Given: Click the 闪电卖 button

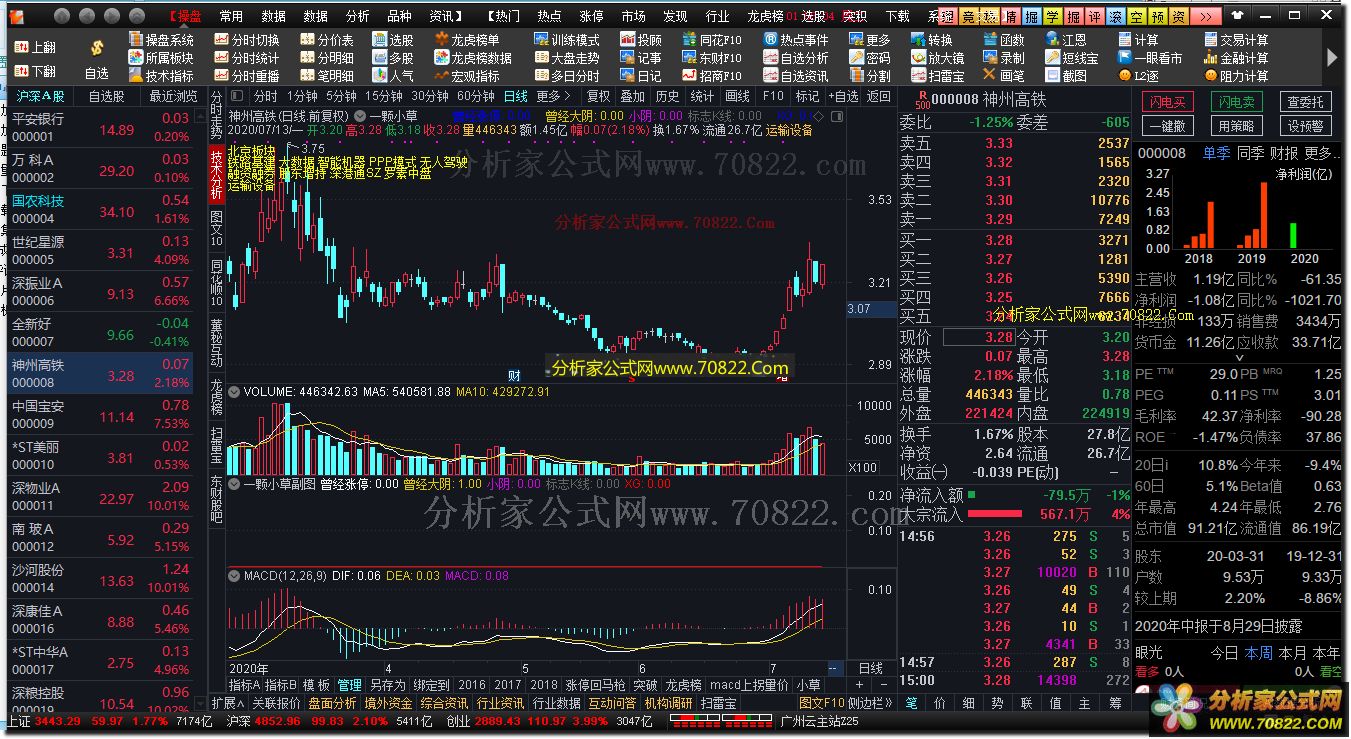Looking at the screenshot, I should point(1236,102).
